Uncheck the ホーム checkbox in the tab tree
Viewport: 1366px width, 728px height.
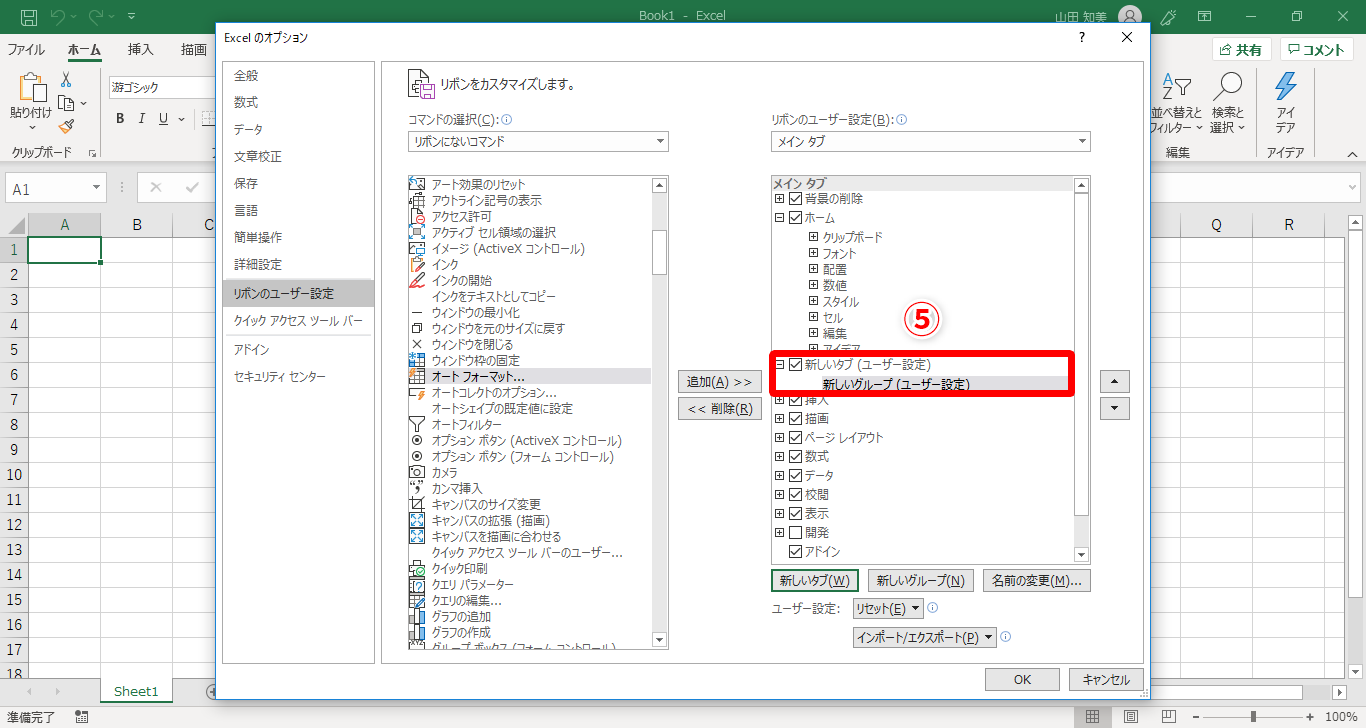[796, 218]
